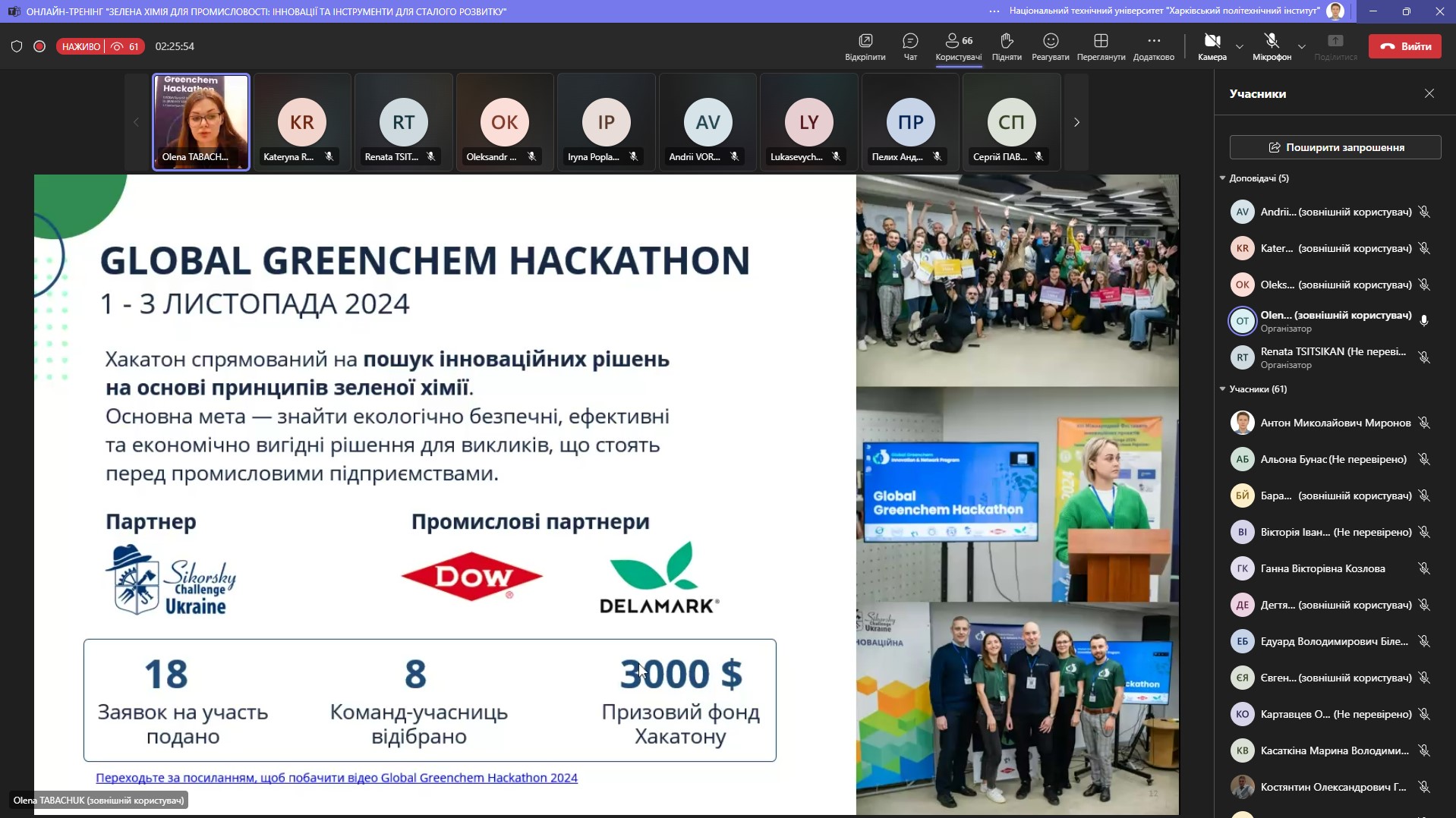Toggle the Microphone (Мікрофон) on

coord(1272,46)
